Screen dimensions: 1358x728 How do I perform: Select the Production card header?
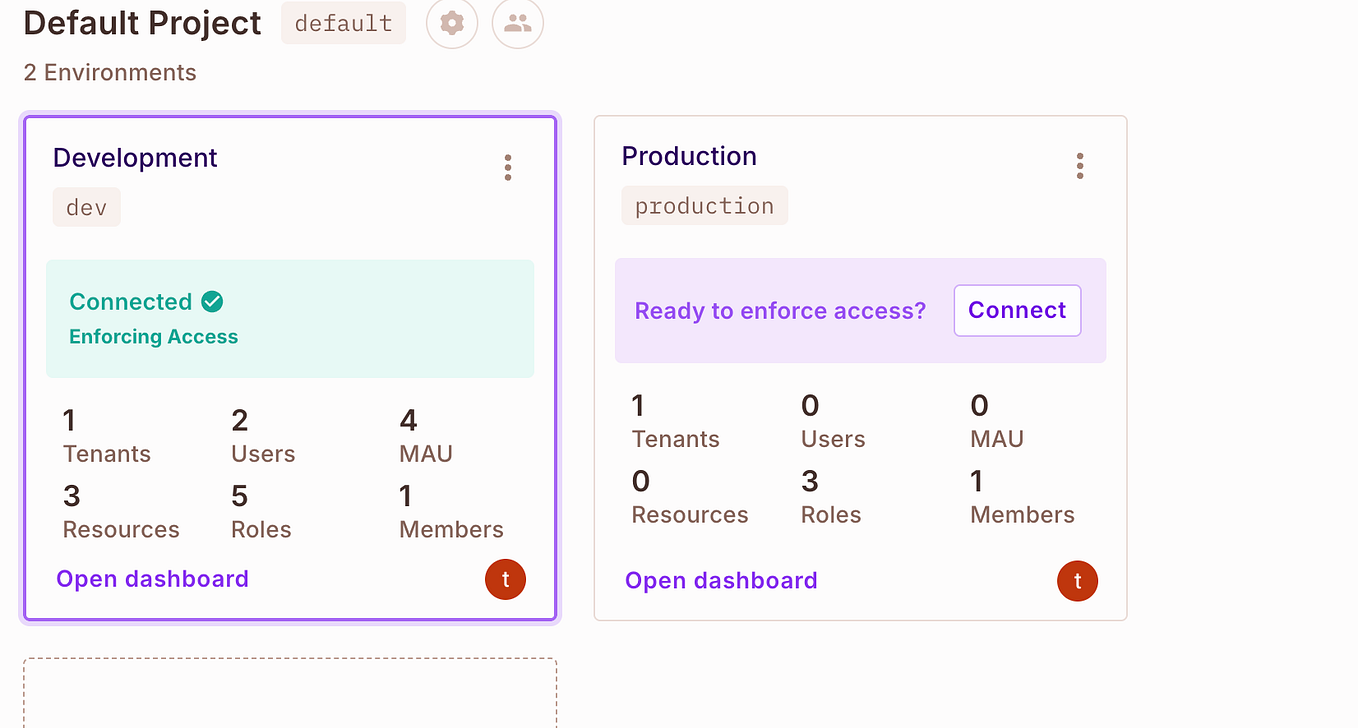(689, 156)
